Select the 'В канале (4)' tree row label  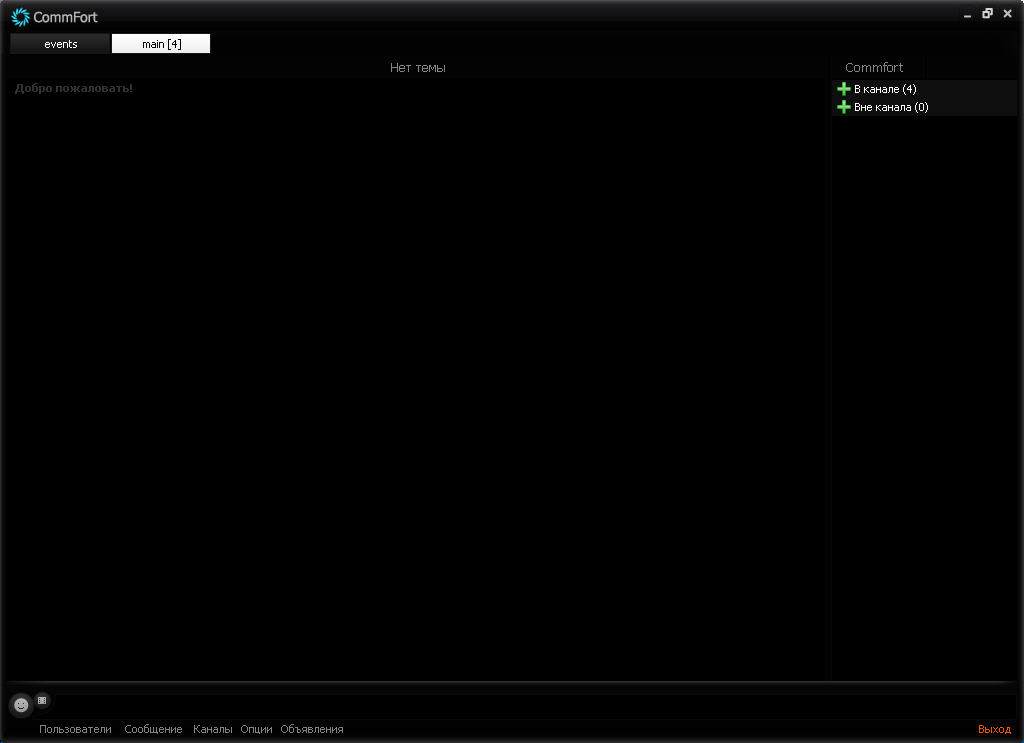[885, 89]
